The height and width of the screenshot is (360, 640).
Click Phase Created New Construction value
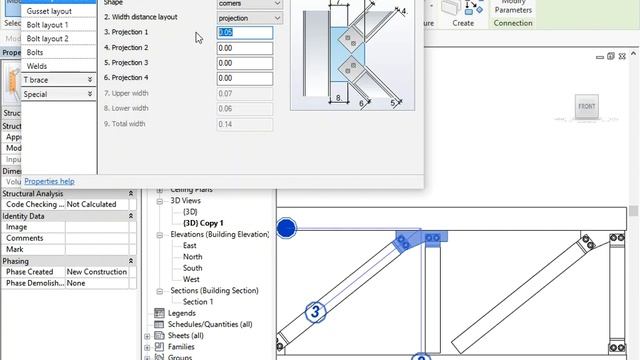coord(97,272)
